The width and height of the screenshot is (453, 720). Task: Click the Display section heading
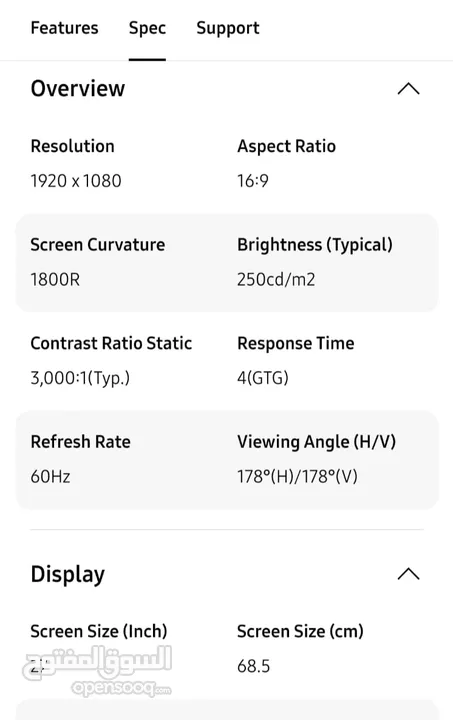pos(67,574)
